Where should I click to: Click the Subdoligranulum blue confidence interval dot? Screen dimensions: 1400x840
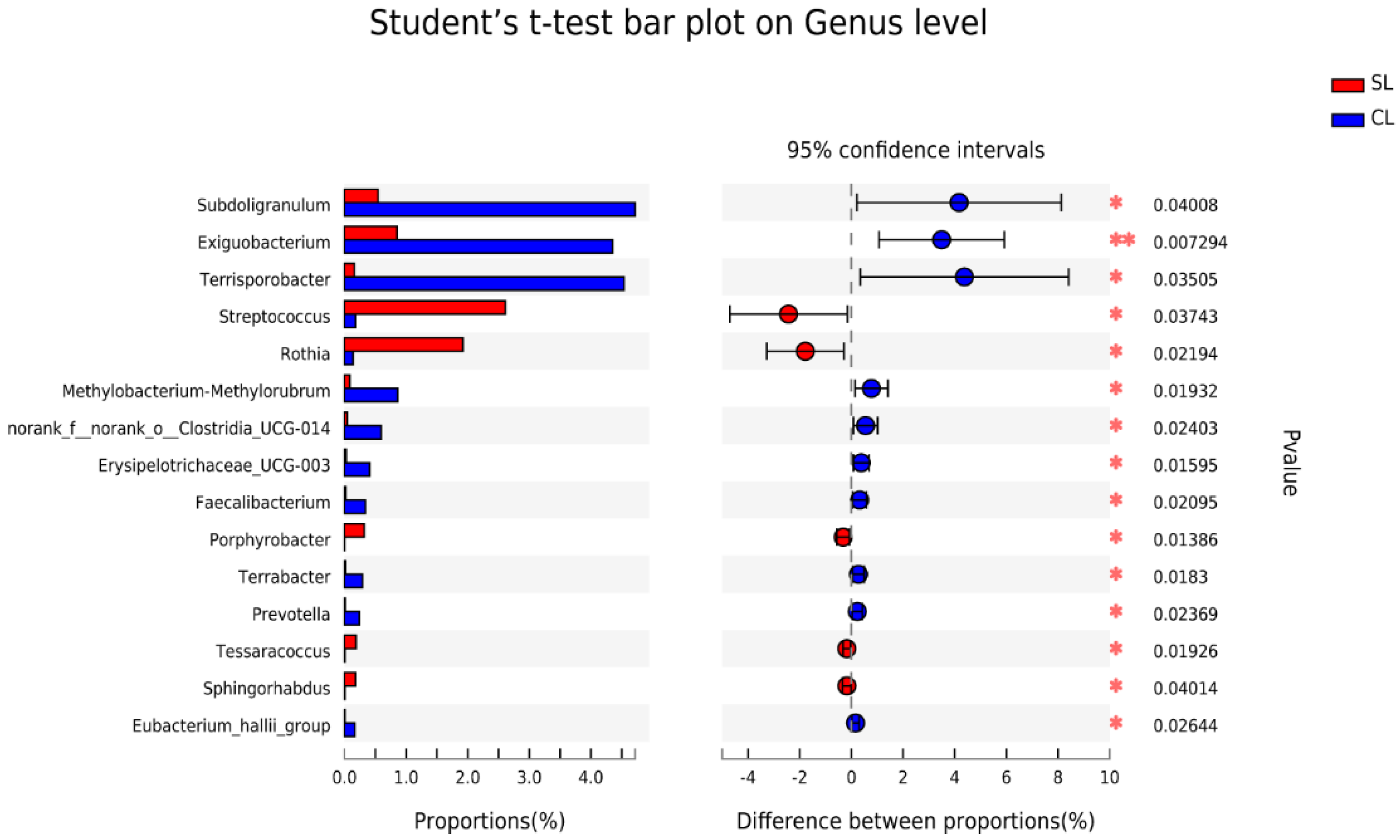[x=959, y=203]
